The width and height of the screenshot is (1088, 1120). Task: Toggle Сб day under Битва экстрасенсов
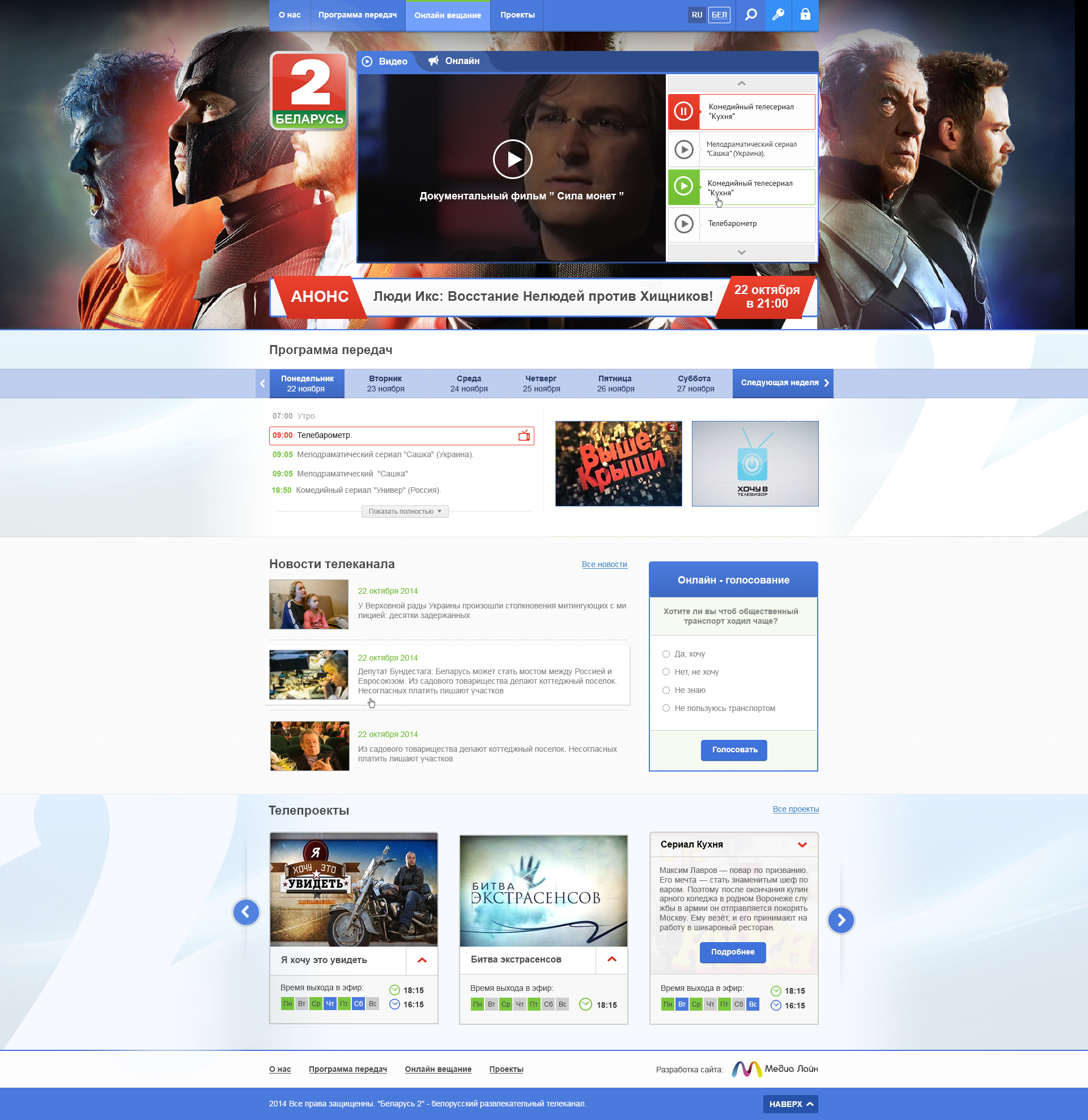(549, 1004)
